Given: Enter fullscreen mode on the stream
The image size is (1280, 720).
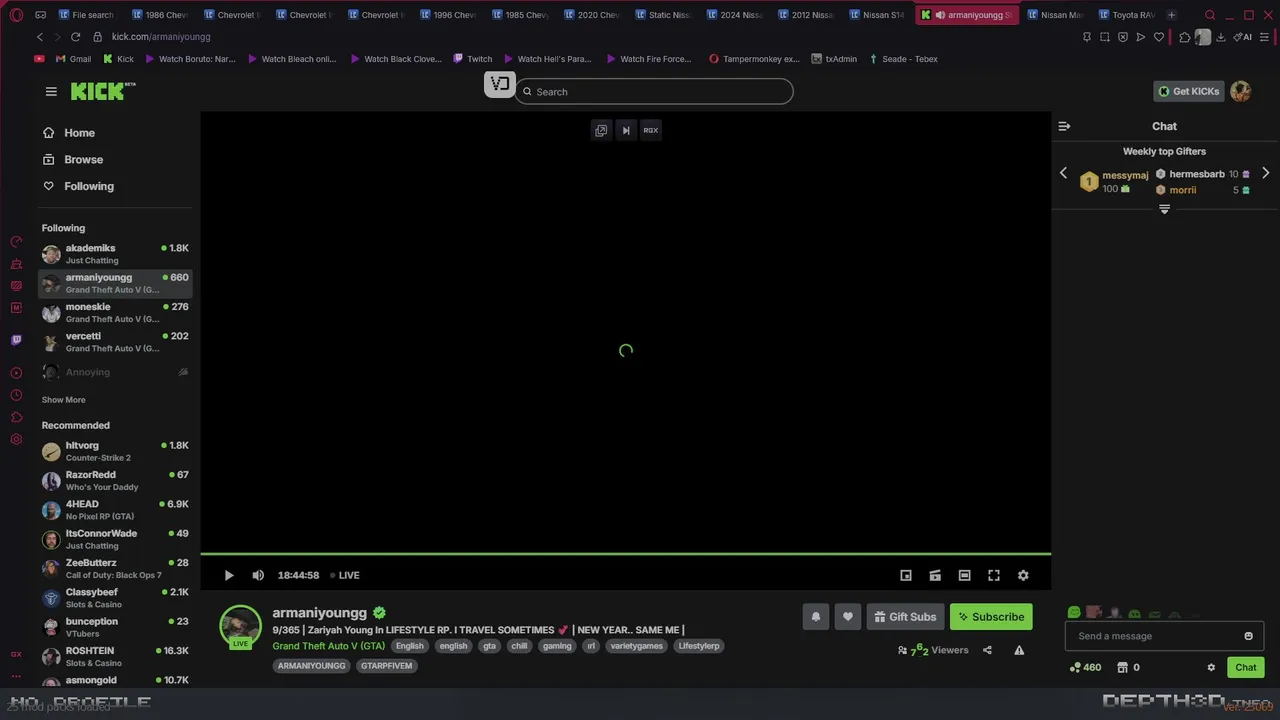Looking at the screenshot, I should tap(994, 575).
